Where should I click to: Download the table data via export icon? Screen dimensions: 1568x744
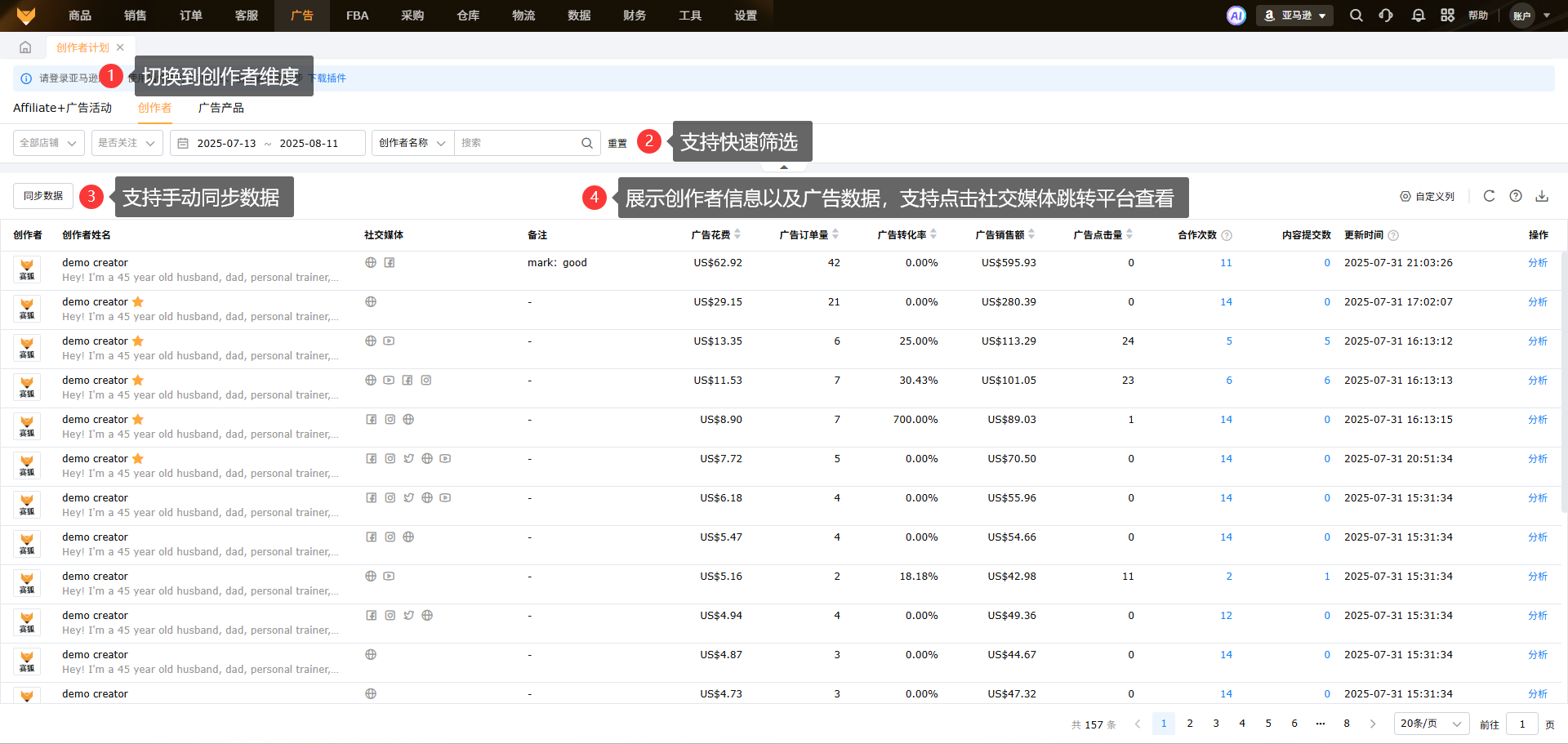pos(1542,196)
